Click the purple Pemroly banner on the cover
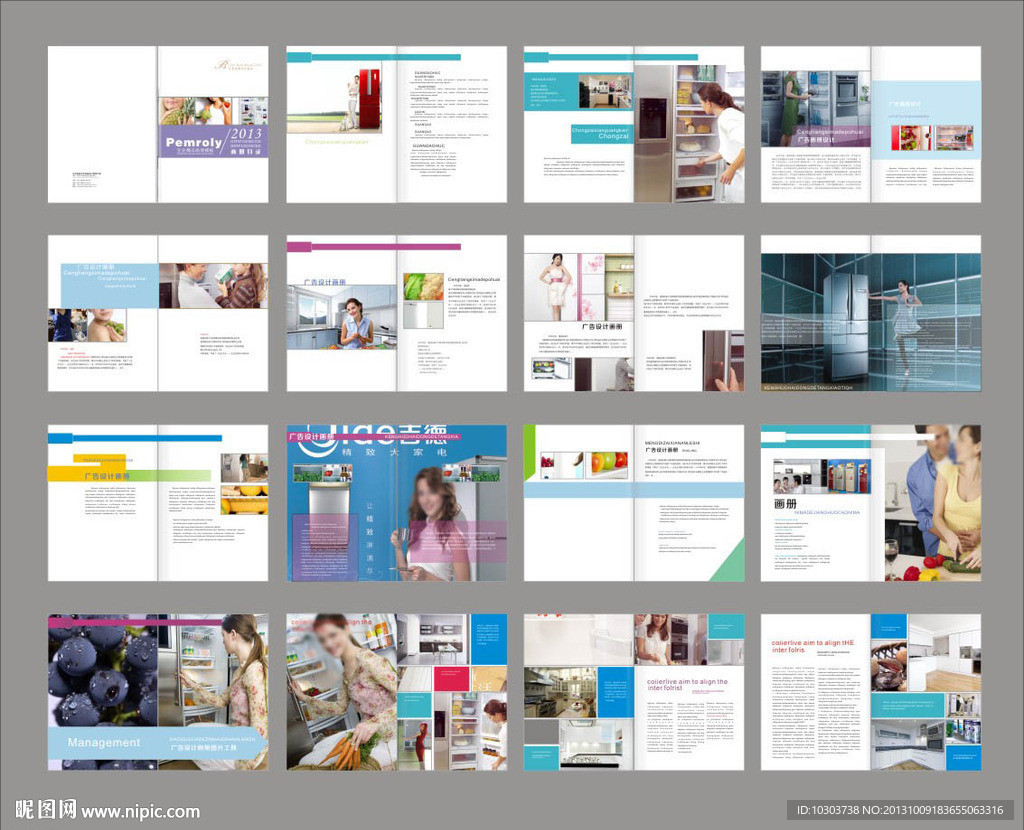1024x830 pixels. point(214,141)
